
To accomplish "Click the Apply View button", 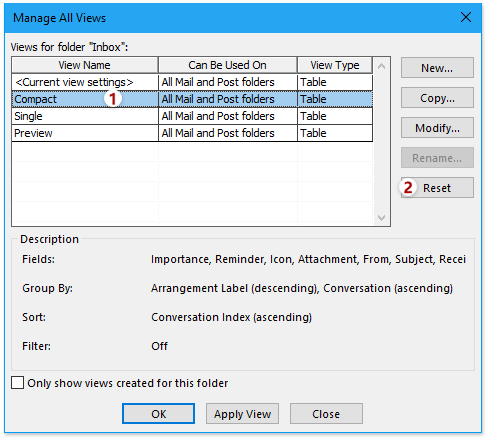I will 242,414.
